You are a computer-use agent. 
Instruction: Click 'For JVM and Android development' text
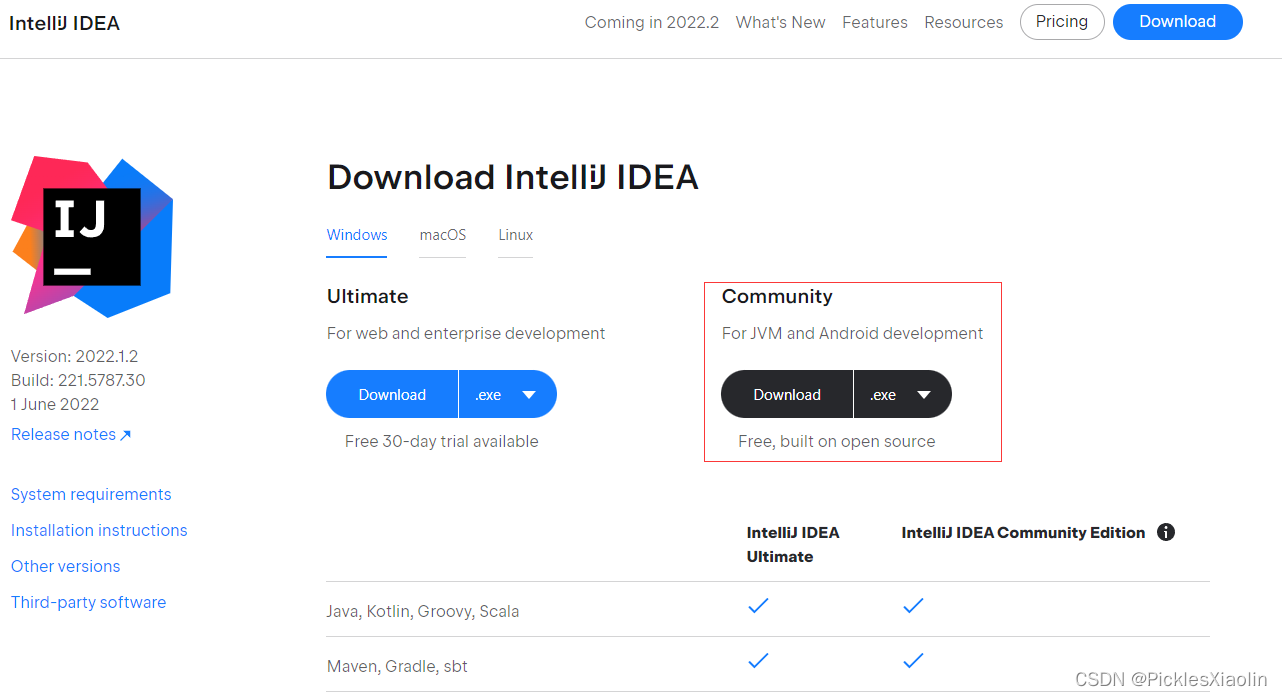pos(853,333)
